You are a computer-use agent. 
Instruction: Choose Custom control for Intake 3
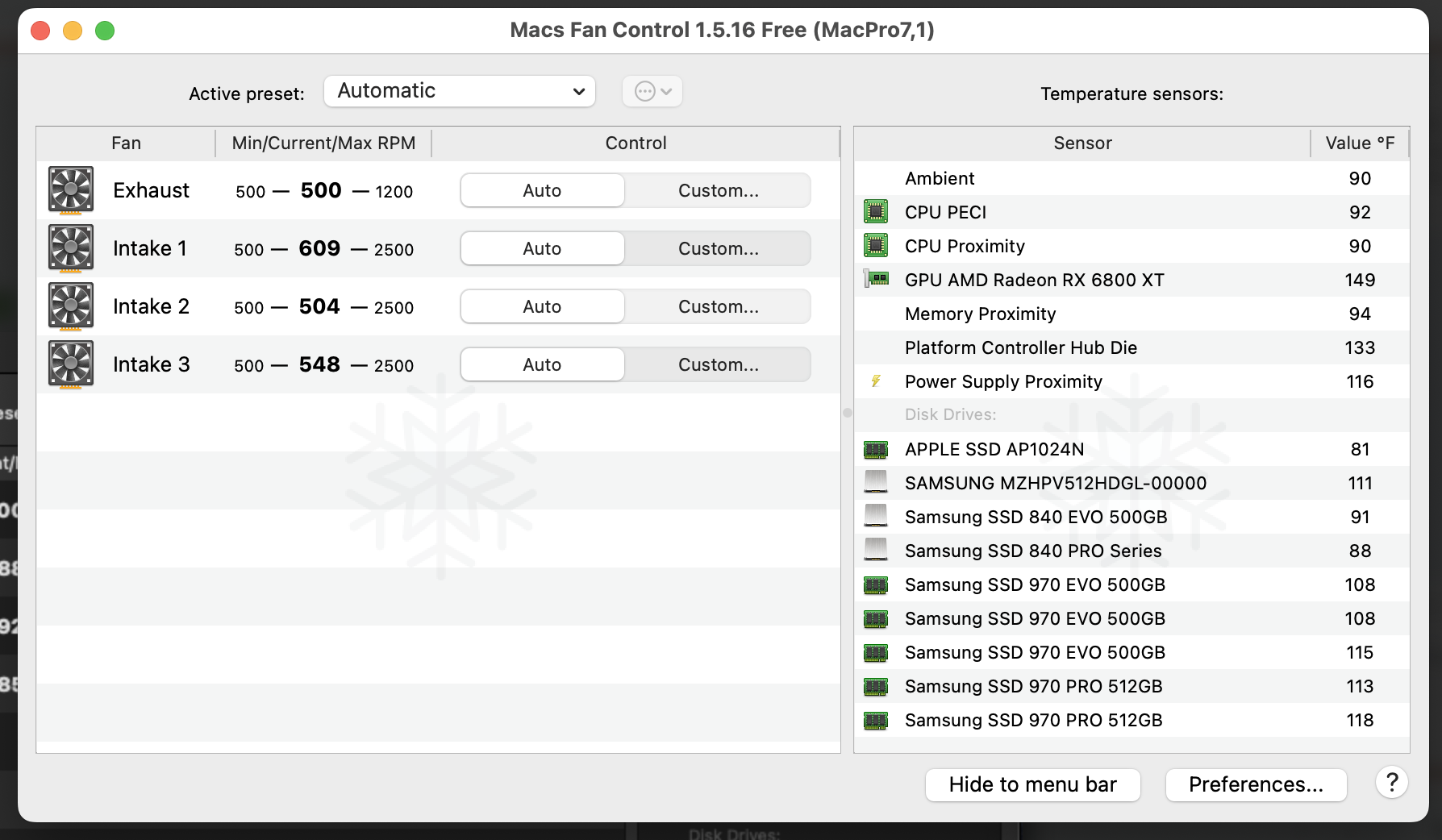point(718,364)
